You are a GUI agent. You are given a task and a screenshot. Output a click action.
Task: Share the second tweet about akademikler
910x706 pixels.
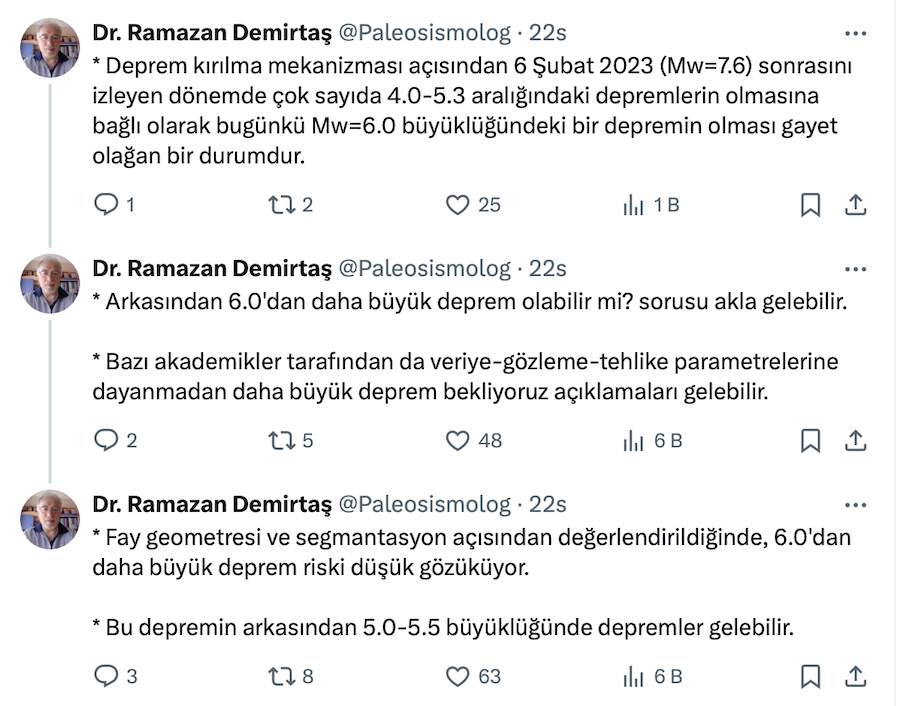[855, 441]
